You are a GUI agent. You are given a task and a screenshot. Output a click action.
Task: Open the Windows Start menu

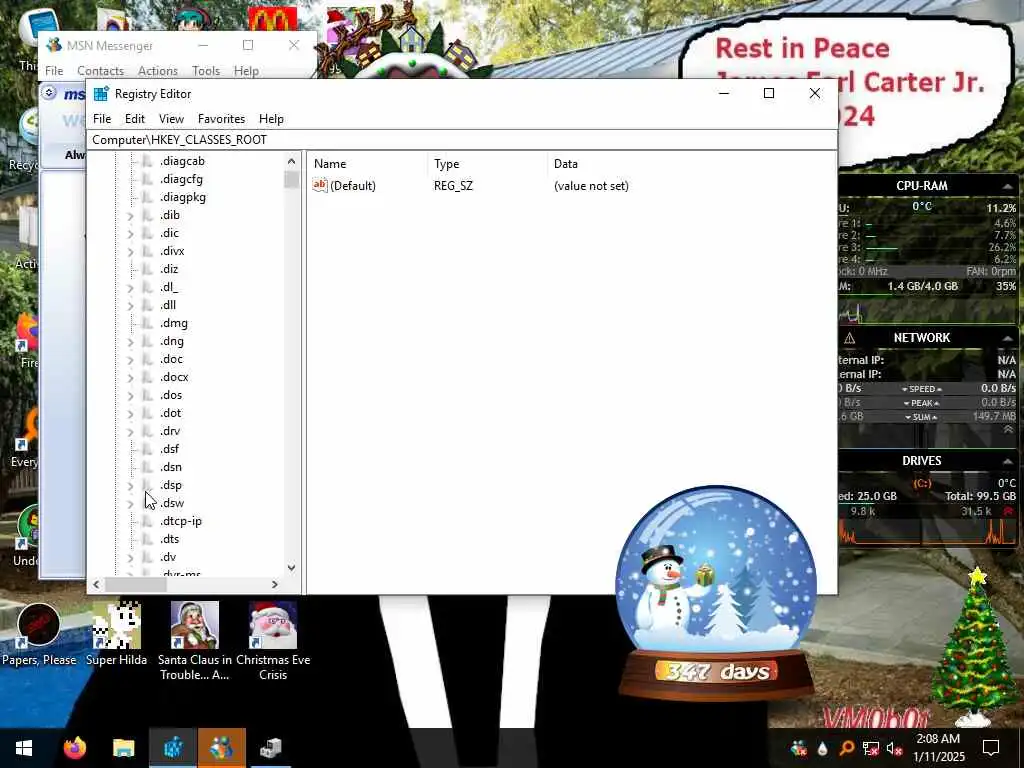[x=24, y=748]
